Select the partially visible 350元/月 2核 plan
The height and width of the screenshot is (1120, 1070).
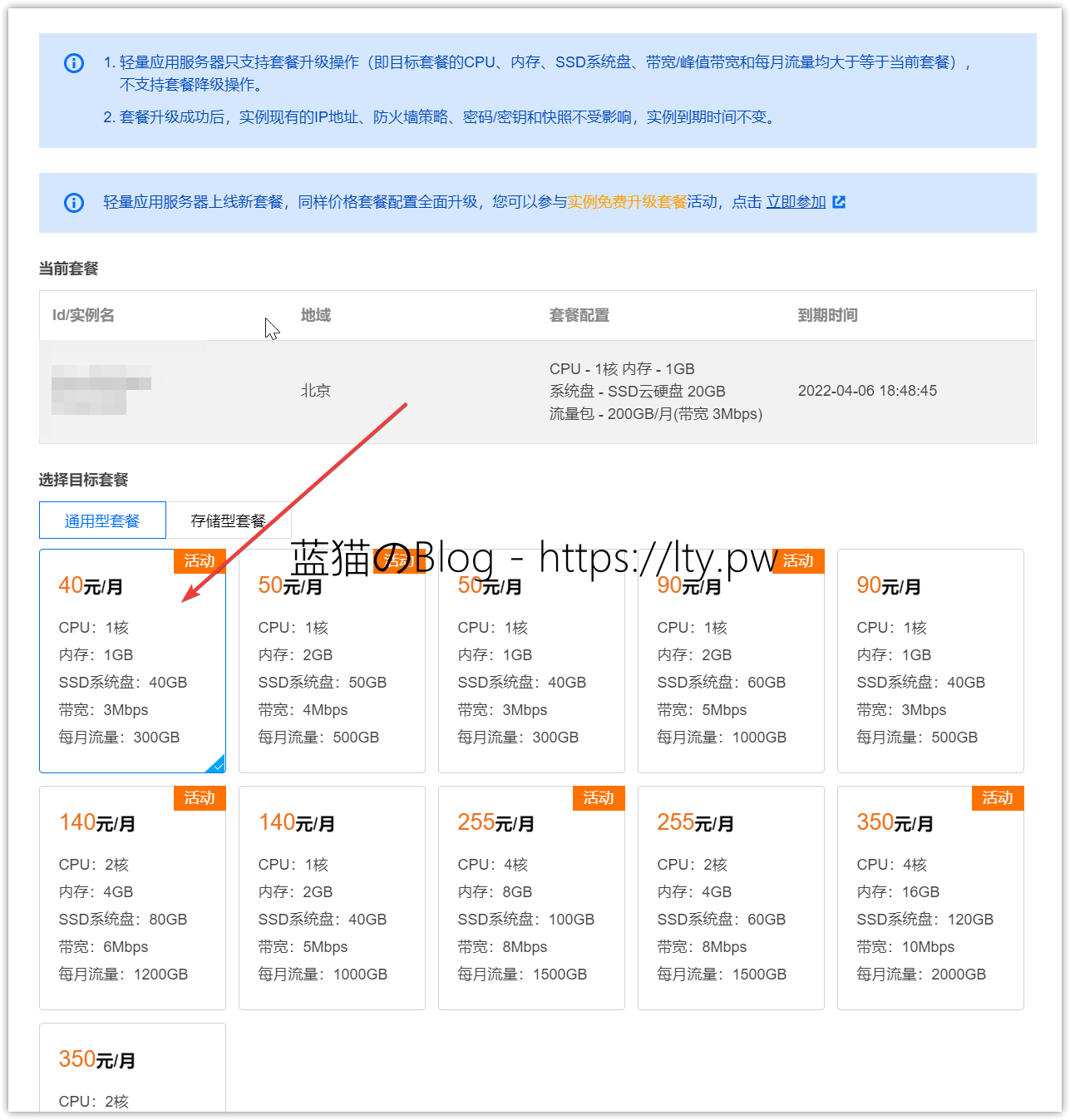[132, 1073]
